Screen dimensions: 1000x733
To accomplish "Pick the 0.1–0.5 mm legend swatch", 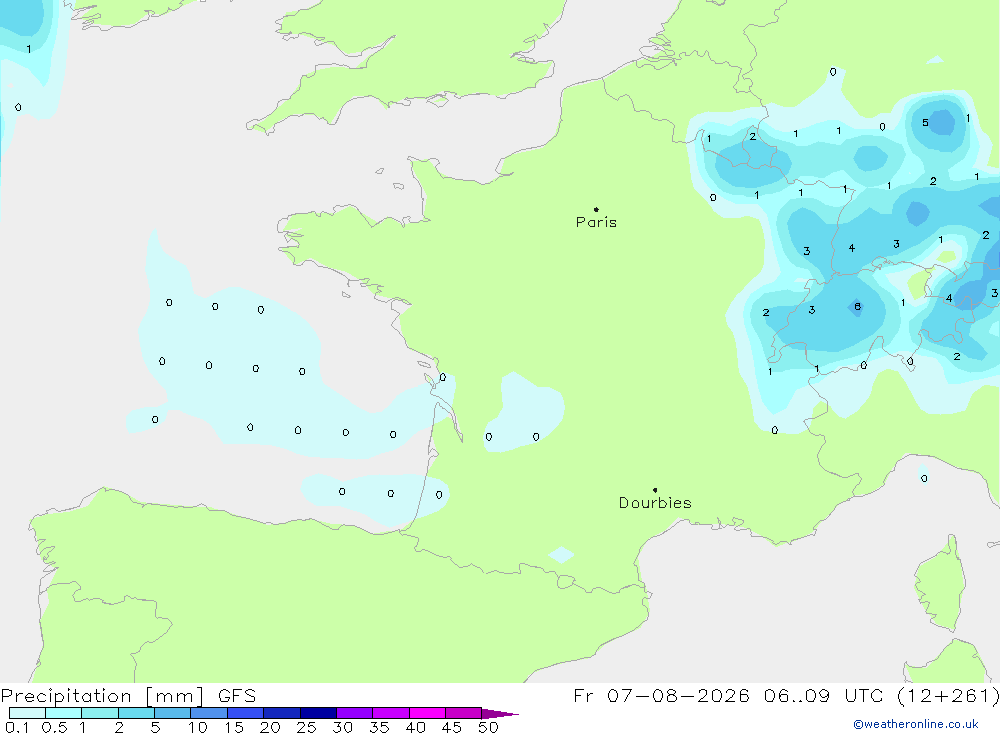I will tap(27, 713).
